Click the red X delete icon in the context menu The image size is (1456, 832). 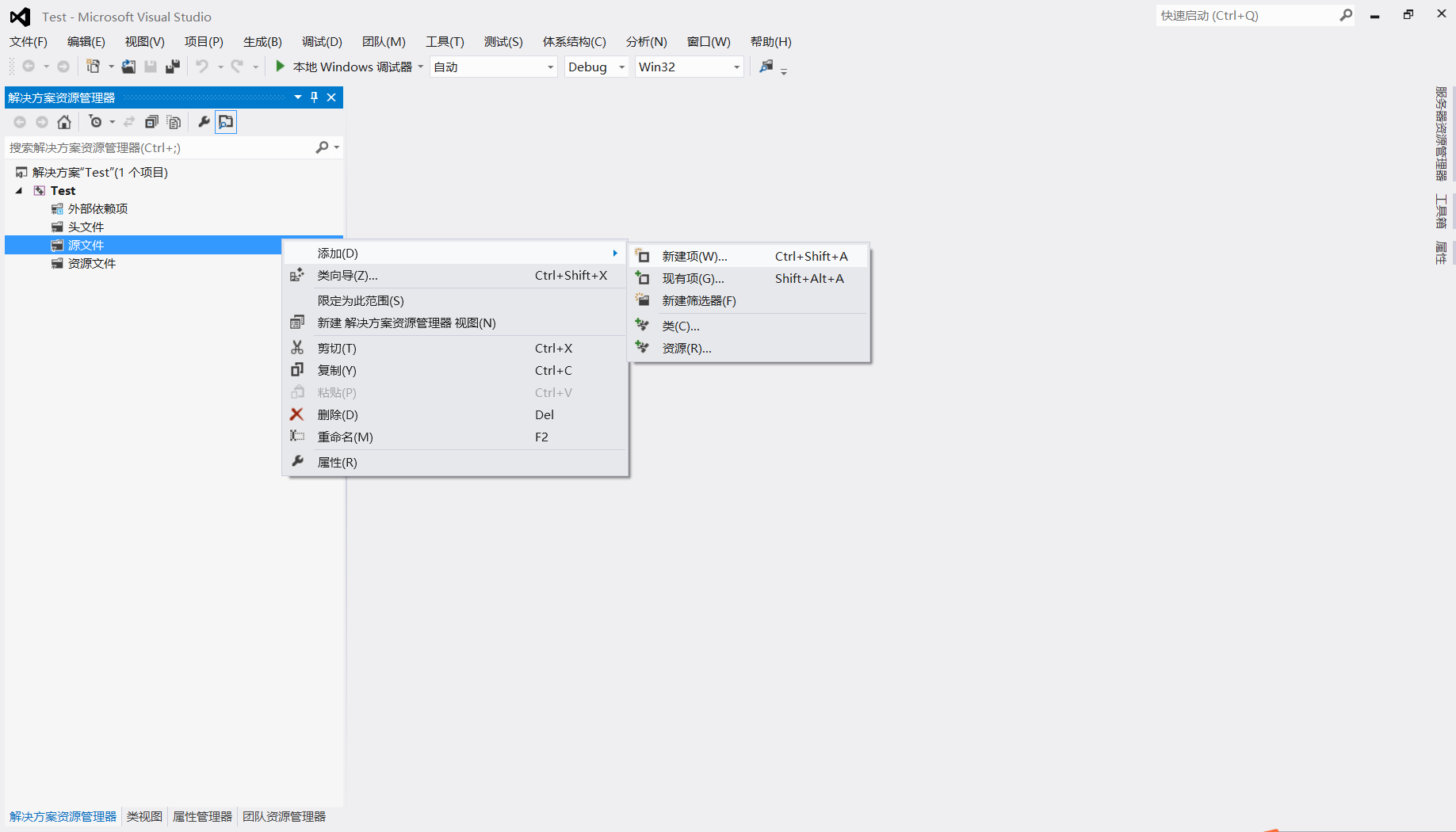[x=296, y=414]
